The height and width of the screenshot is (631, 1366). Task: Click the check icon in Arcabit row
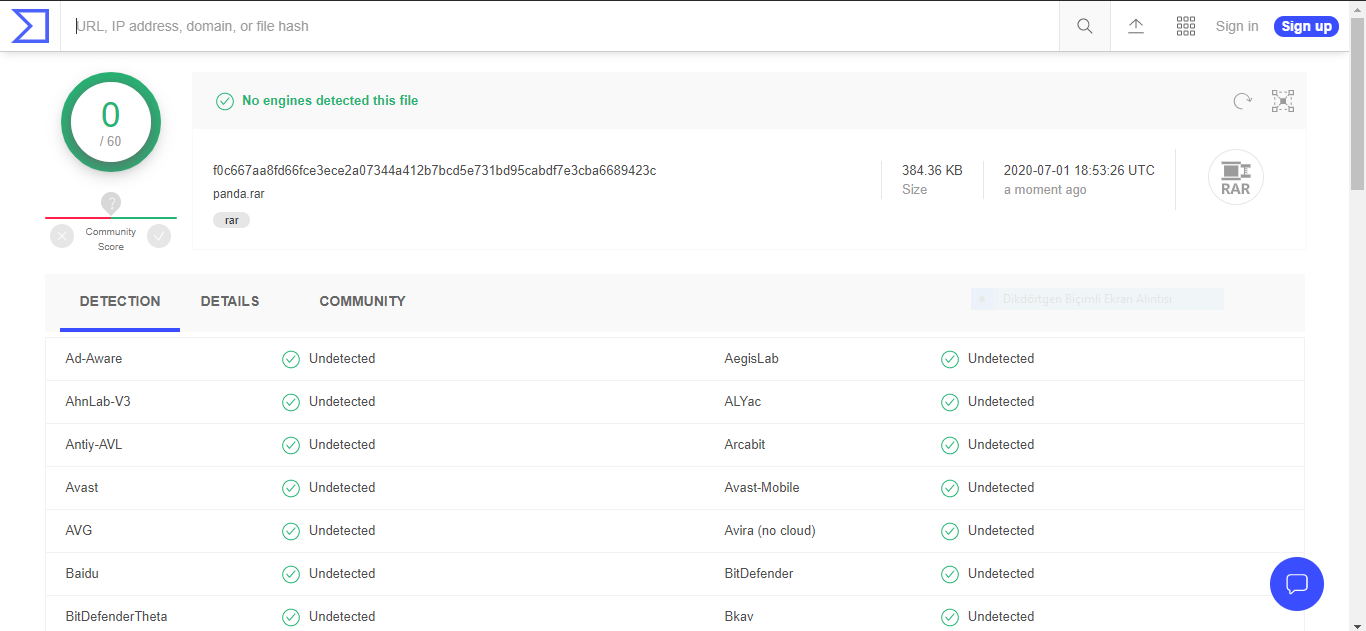(x=950, y=445)
